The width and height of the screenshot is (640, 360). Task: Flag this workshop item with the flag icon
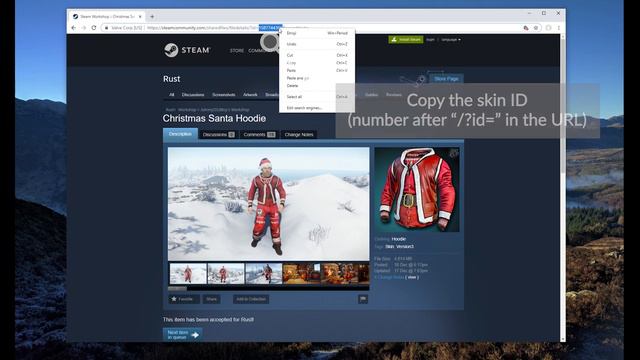(363, 299)
